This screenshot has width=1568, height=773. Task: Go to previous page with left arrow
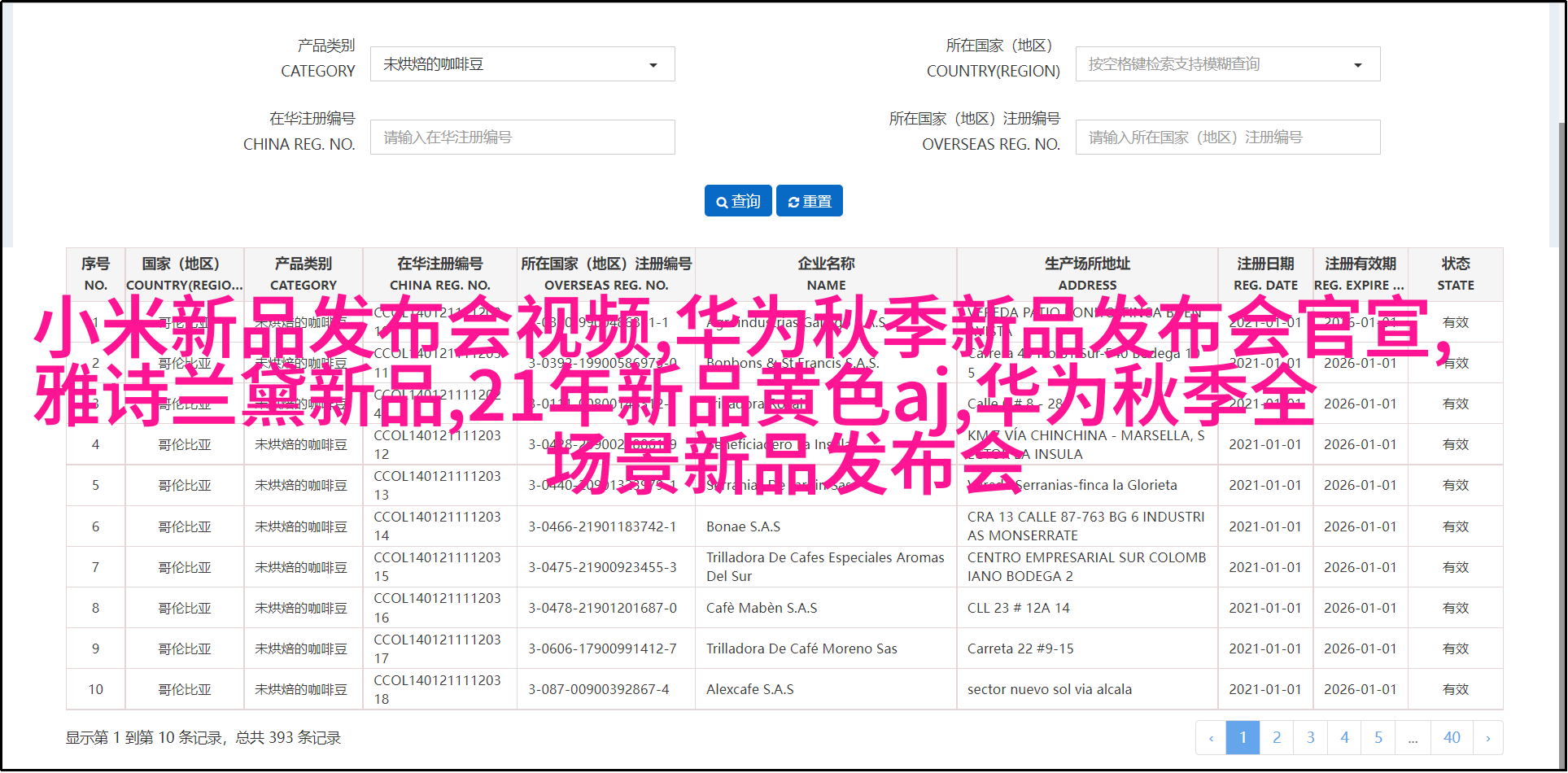pos(1211,738)
